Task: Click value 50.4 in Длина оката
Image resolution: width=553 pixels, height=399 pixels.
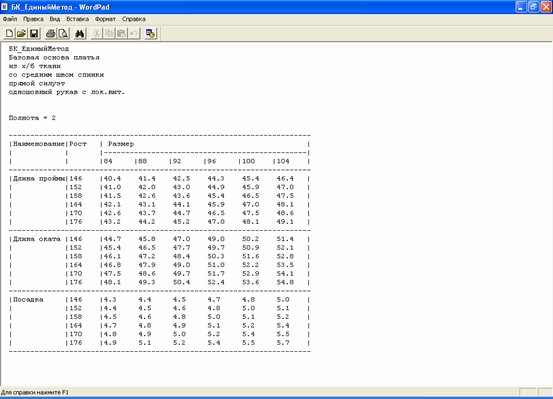Action: pyautogui.click(x=181, y=282)
